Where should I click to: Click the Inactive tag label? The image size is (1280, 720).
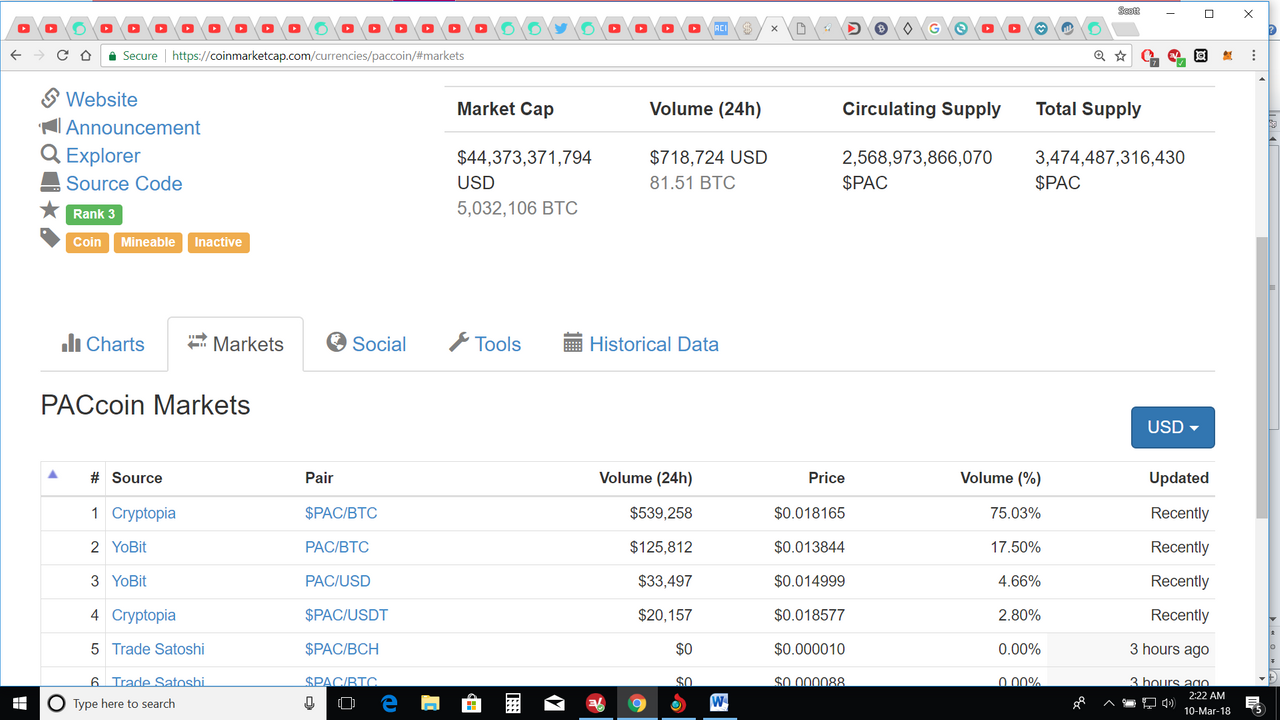(218, 242)
